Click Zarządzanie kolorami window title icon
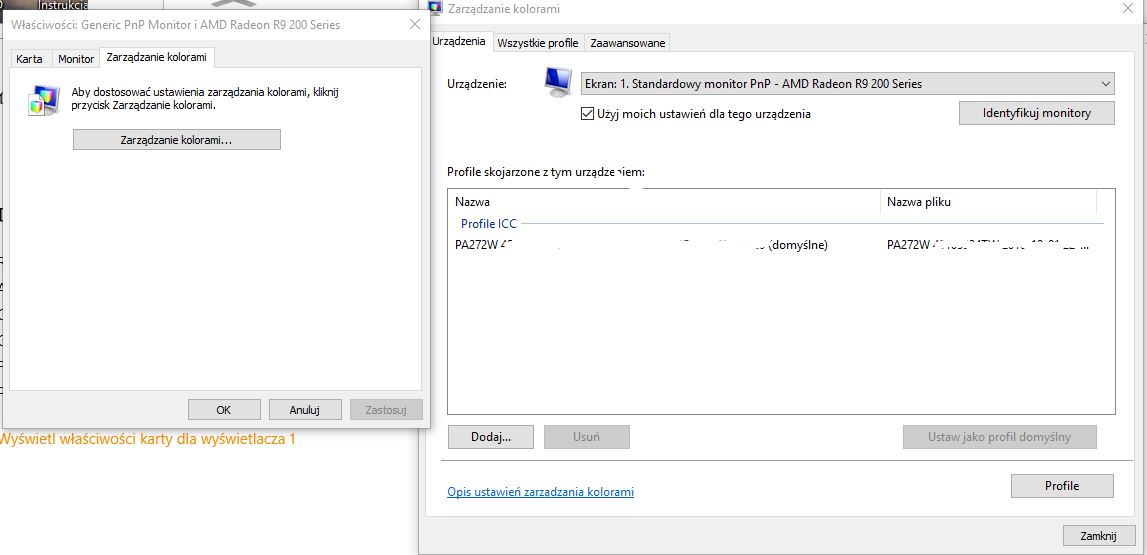 (x=435, y=8)
